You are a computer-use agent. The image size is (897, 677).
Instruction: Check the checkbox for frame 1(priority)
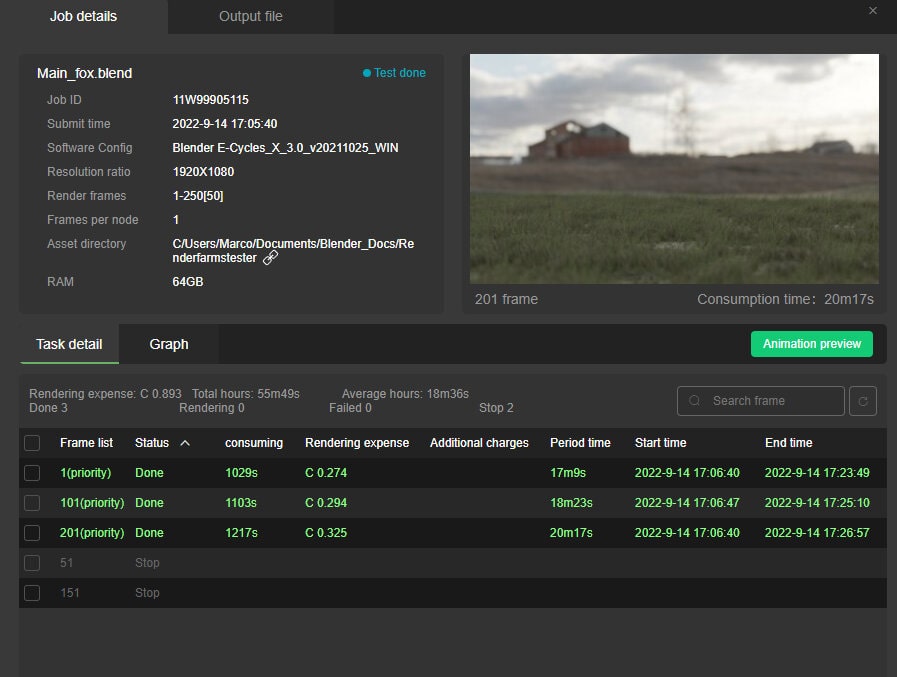coord(31,472)
